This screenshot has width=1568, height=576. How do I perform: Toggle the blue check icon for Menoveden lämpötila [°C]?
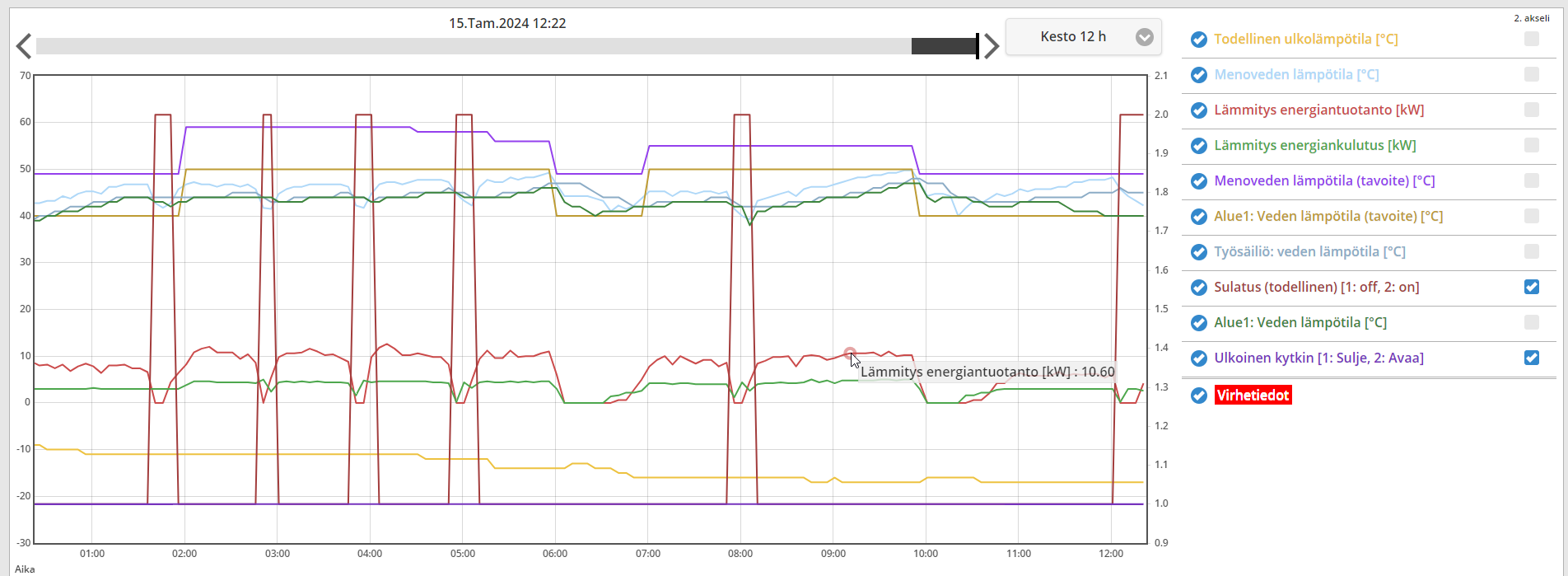(1199, 75)
